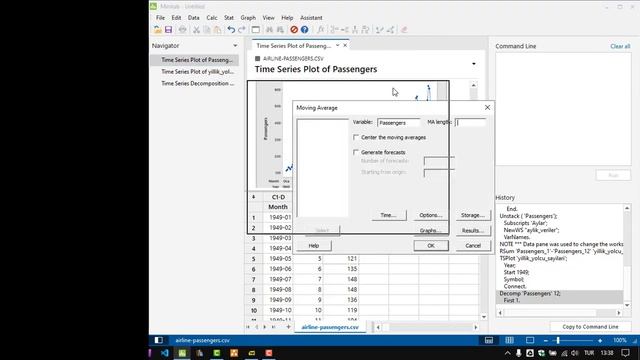Click the Command Line text area
This screenshot has width=640, height=360.
(563, 109)
